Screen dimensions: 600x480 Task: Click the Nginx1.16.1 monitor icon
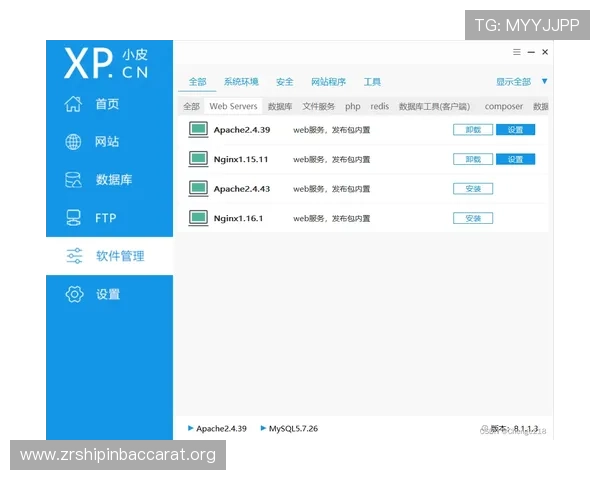click(198, 218)
